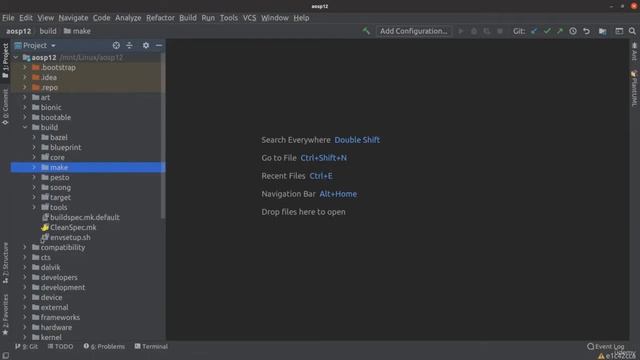Select the bionic folder

[51, 107]
